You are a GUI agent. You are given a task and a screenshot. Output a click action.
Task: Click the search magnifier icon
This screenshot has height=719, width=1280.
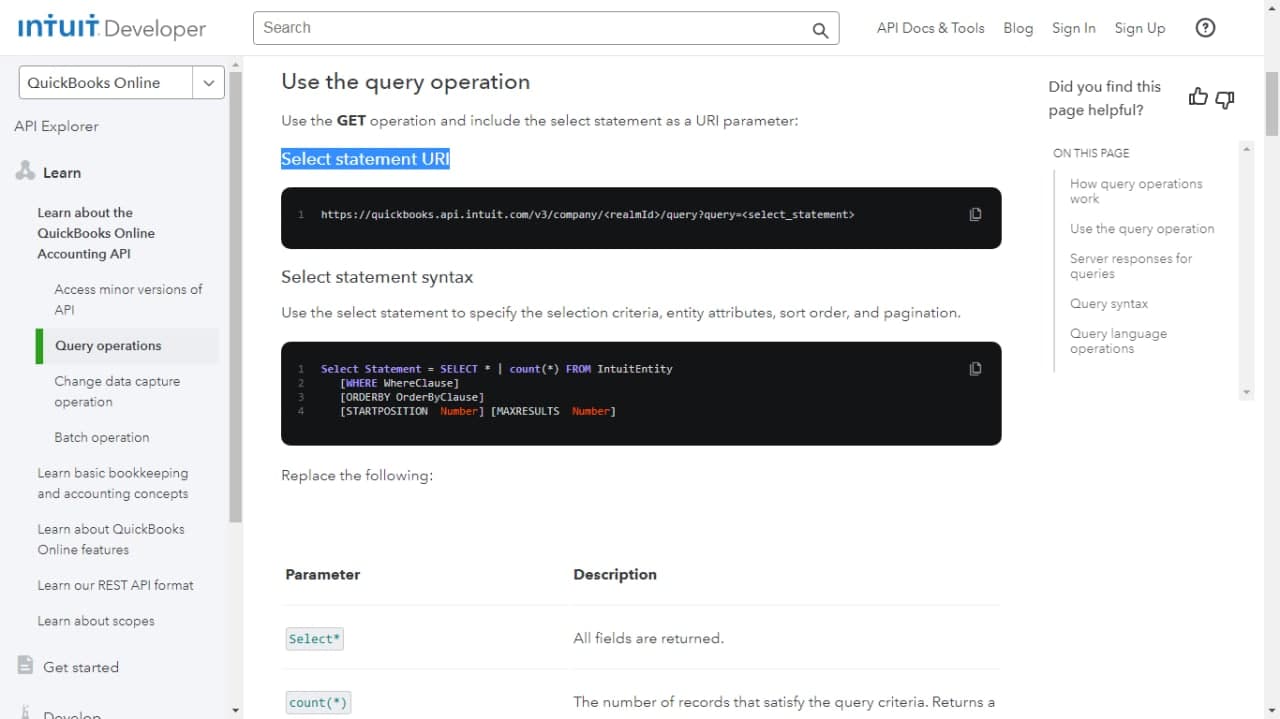pyautogui.click(x=820, y=29)
